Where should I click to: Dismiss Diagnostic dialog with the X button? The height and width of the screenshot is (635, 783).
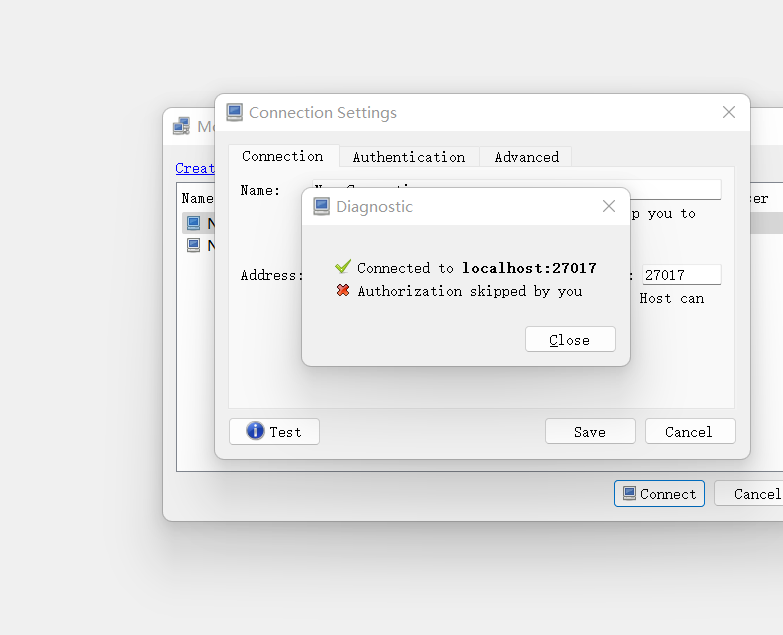608,206
